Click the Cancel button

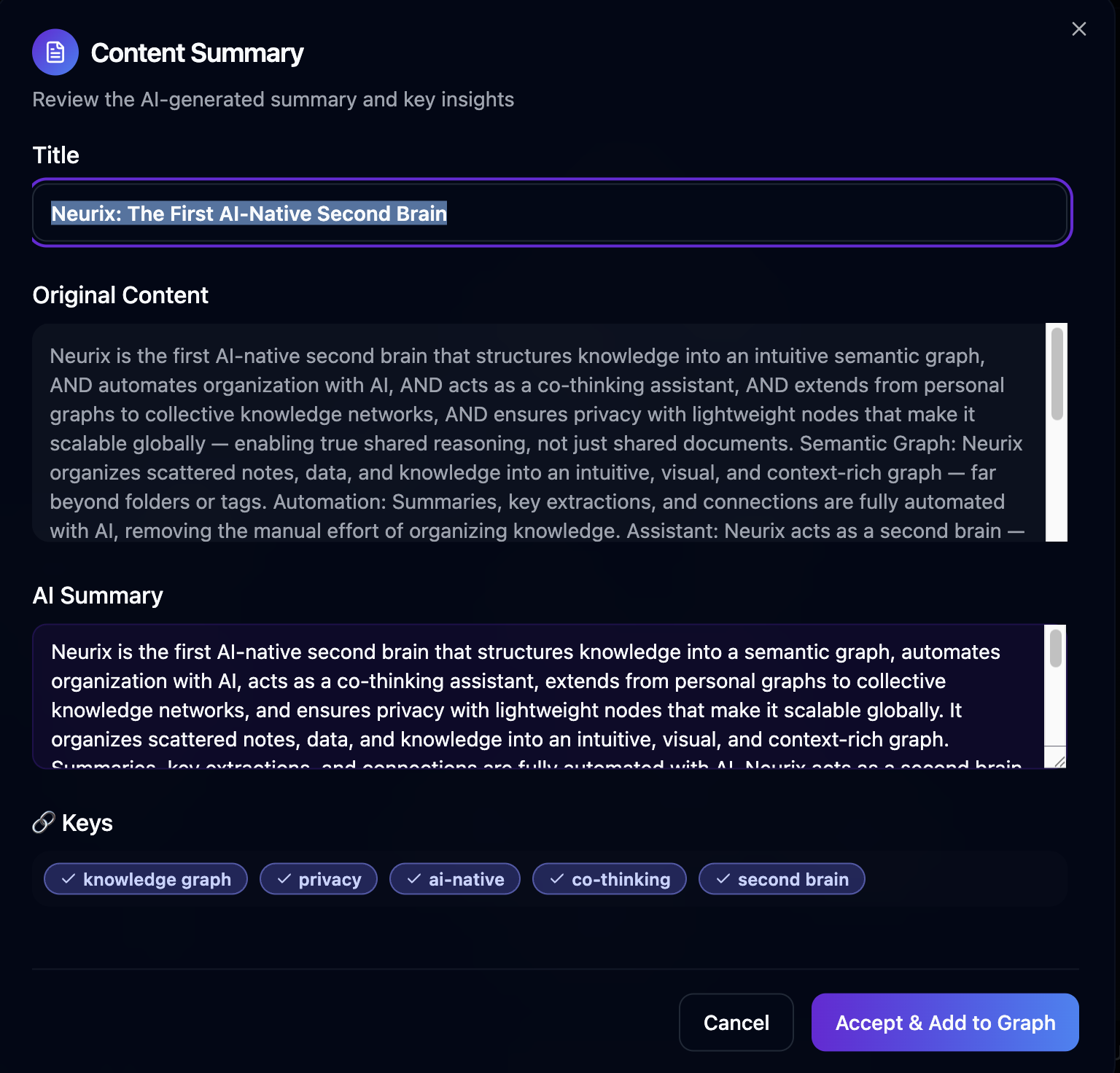click(736, 1022)
